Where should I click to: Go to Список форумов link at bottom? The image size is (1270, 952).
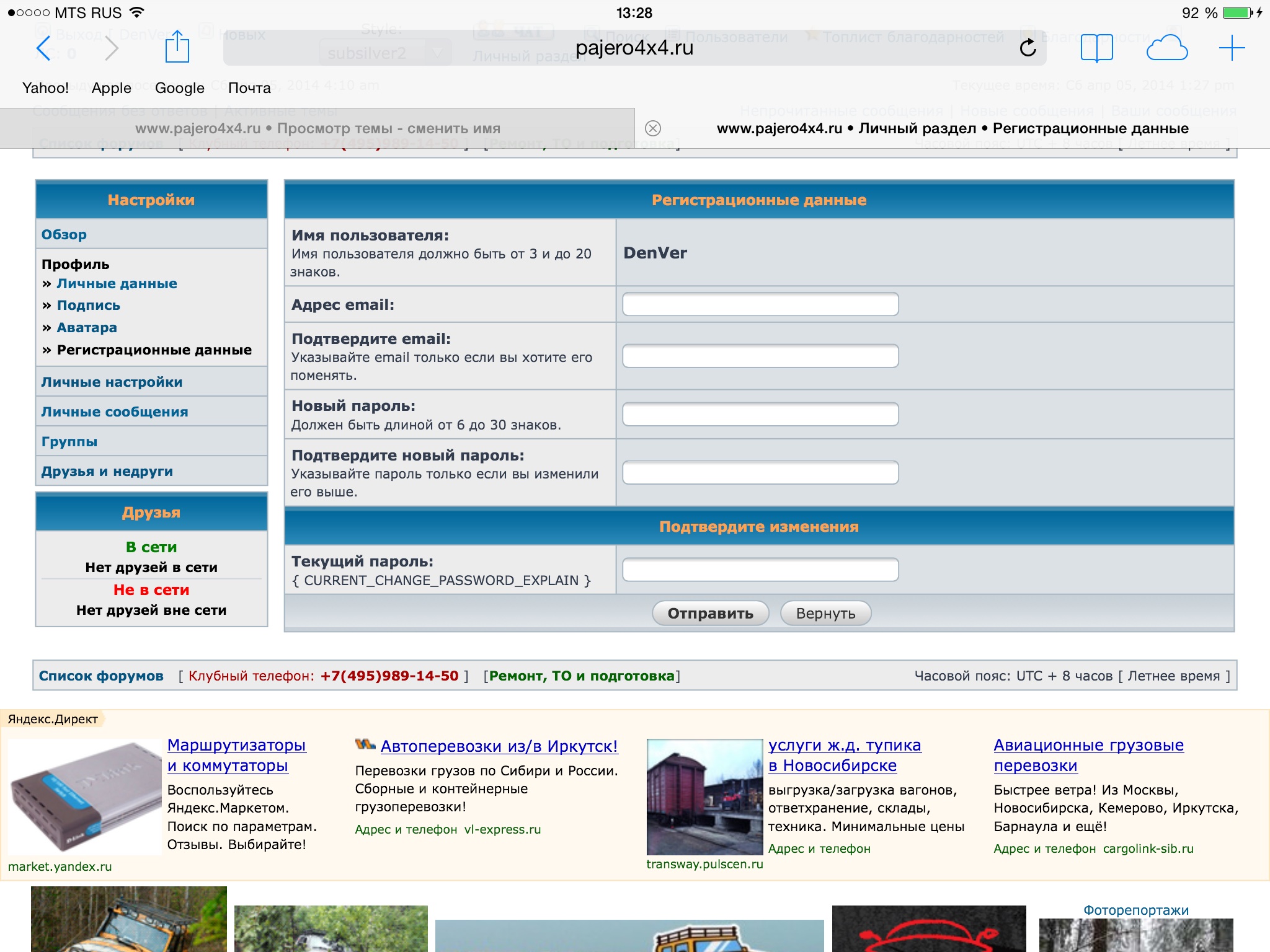point(101,676)
